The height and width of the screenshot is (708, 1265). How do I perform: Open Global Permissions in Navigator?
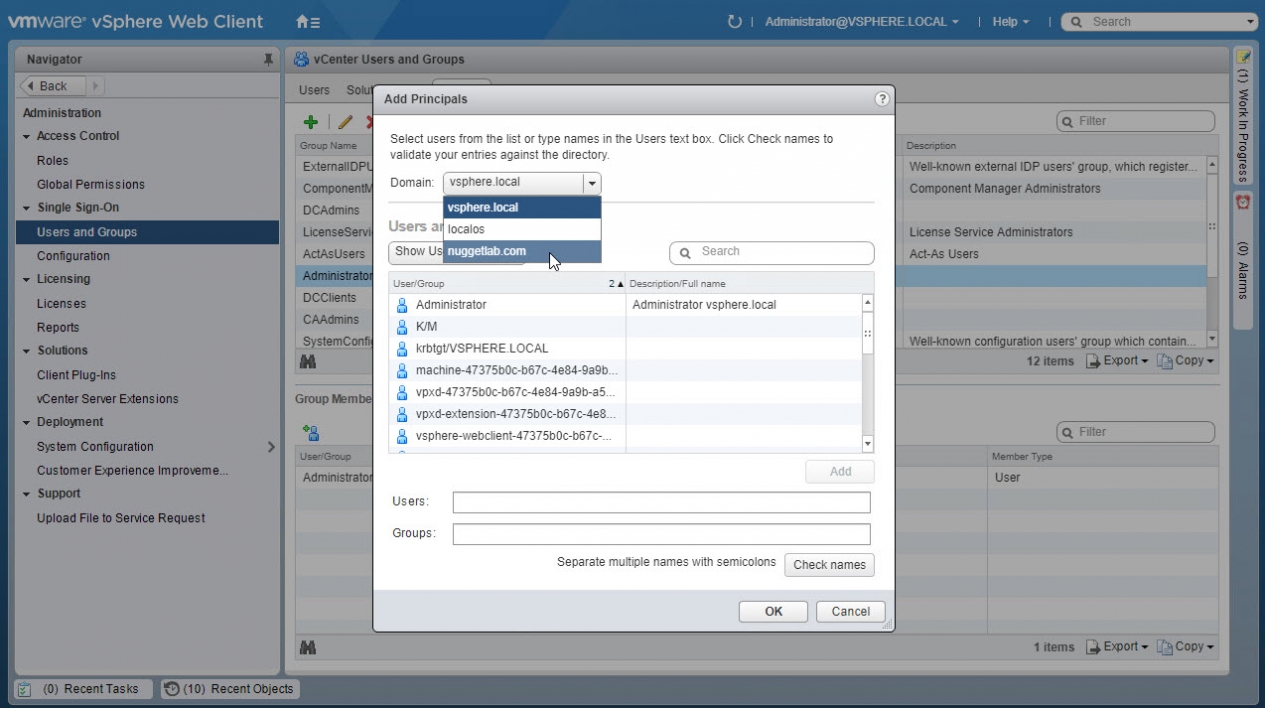tap(91, 184)
